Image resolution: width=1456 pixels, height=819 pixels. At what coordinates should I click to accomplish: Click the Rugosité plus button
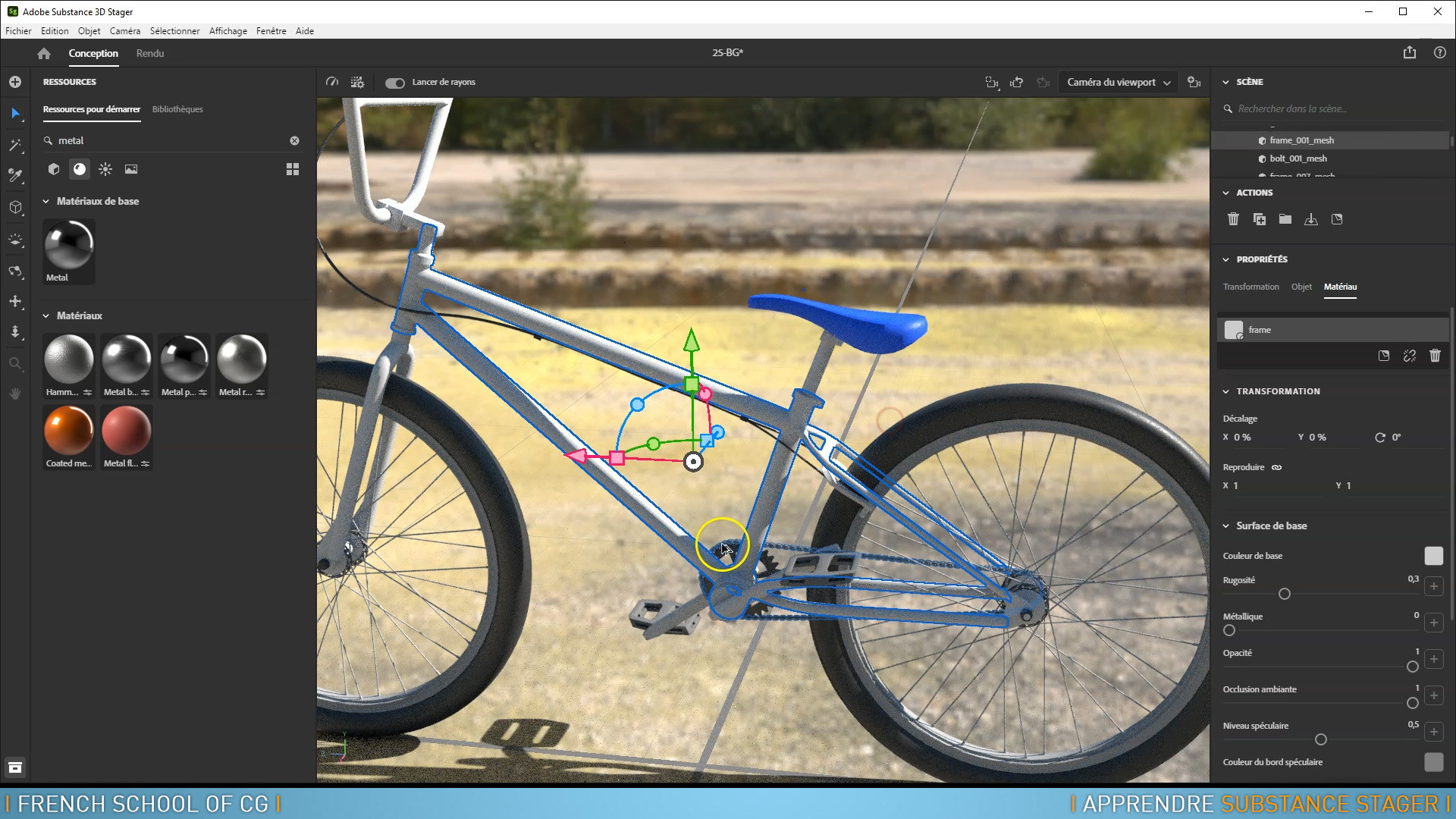coord(1433,586)
